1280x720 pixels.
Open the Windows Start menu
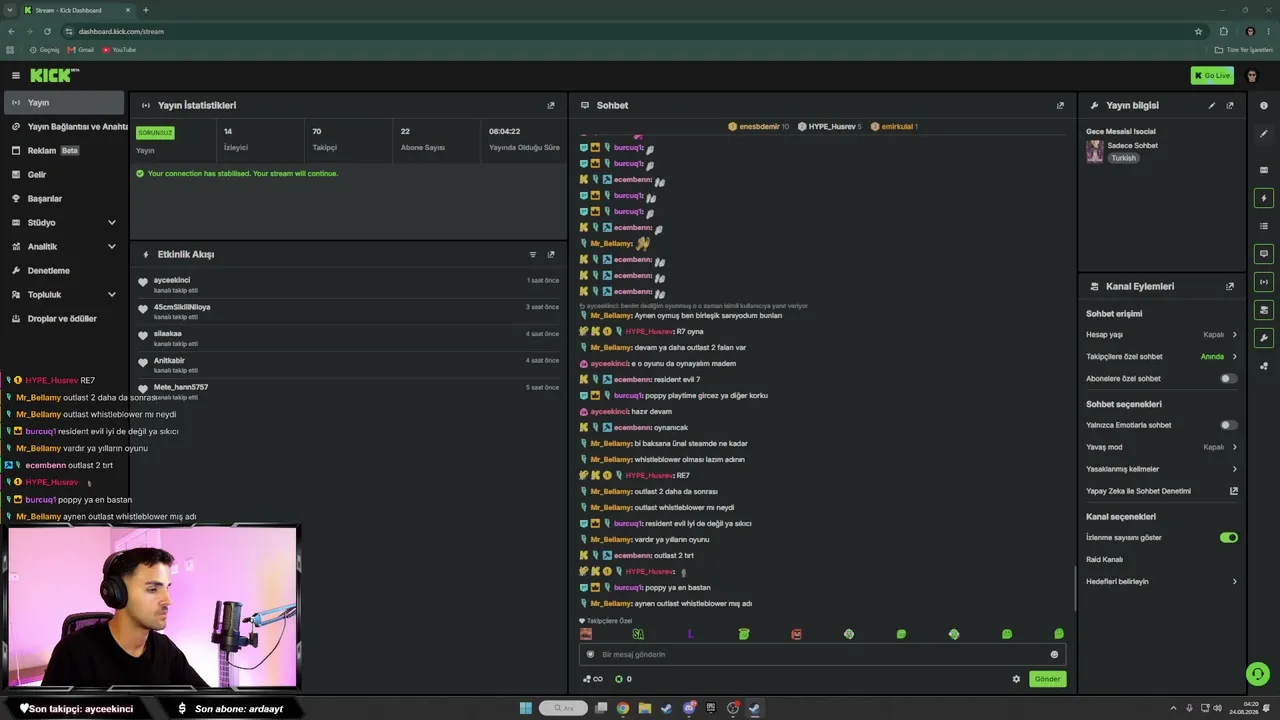click(x=526, y=708)
